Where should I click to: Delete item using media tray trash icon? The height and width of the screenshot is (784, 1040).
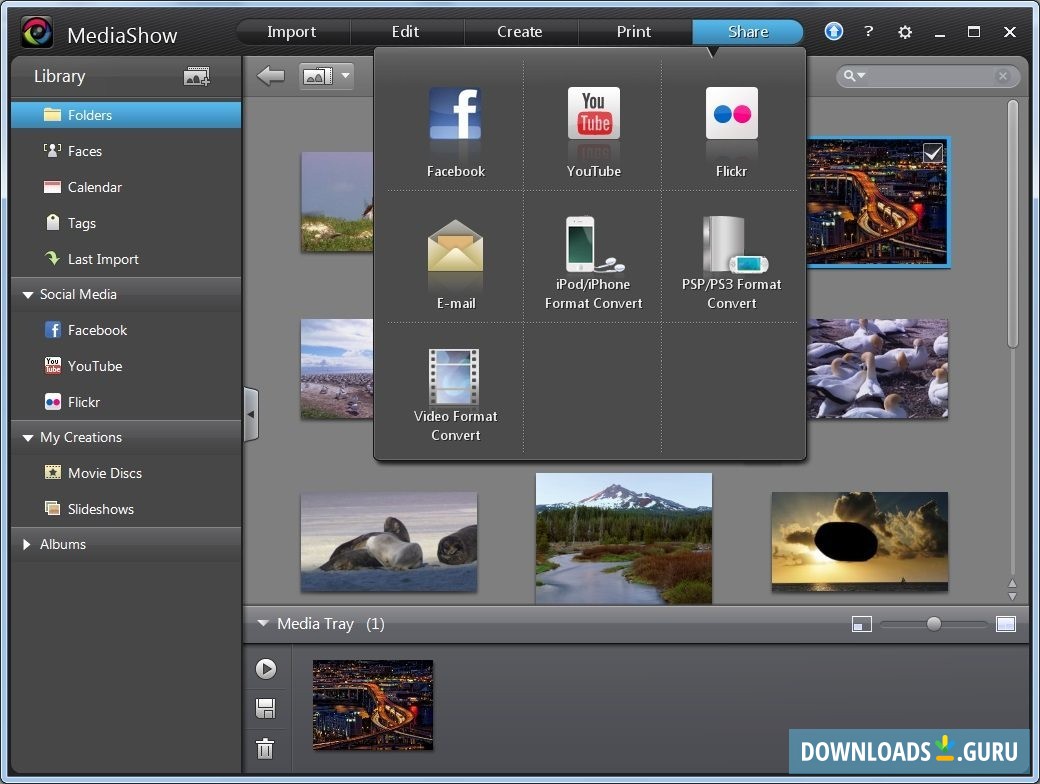coord(265,748)
